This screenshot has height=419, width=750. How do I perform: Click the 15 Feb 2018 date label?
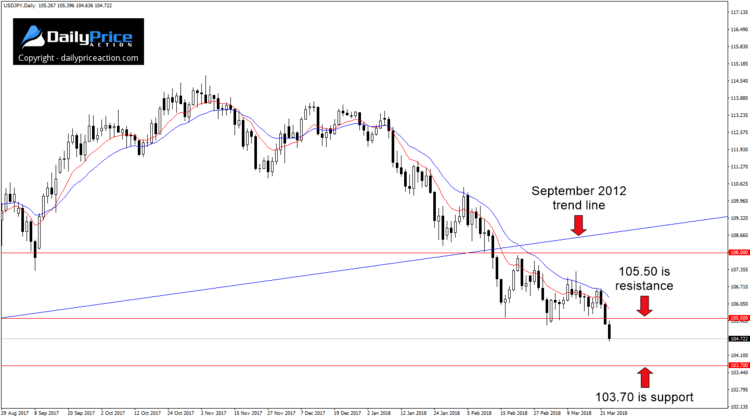click(x=514, y=413)
